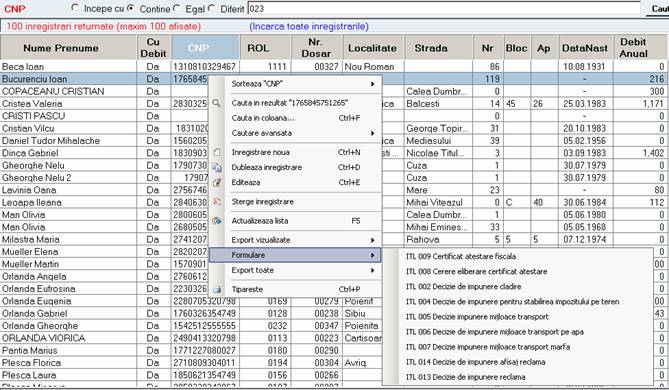Choose Editeaza from context menu
This screenshot has height=390, width=669.
tap(295, 182)
